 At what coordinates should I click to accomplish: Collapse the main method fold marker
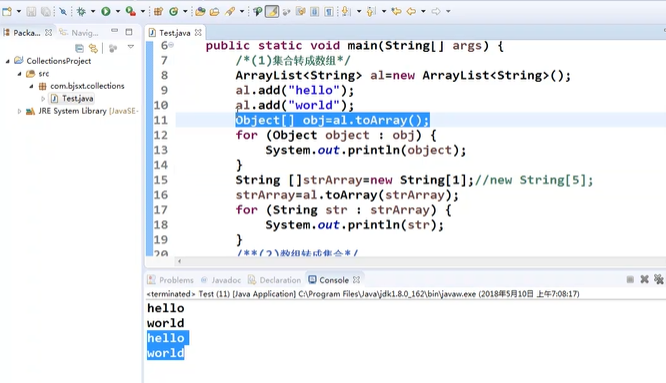171,45
